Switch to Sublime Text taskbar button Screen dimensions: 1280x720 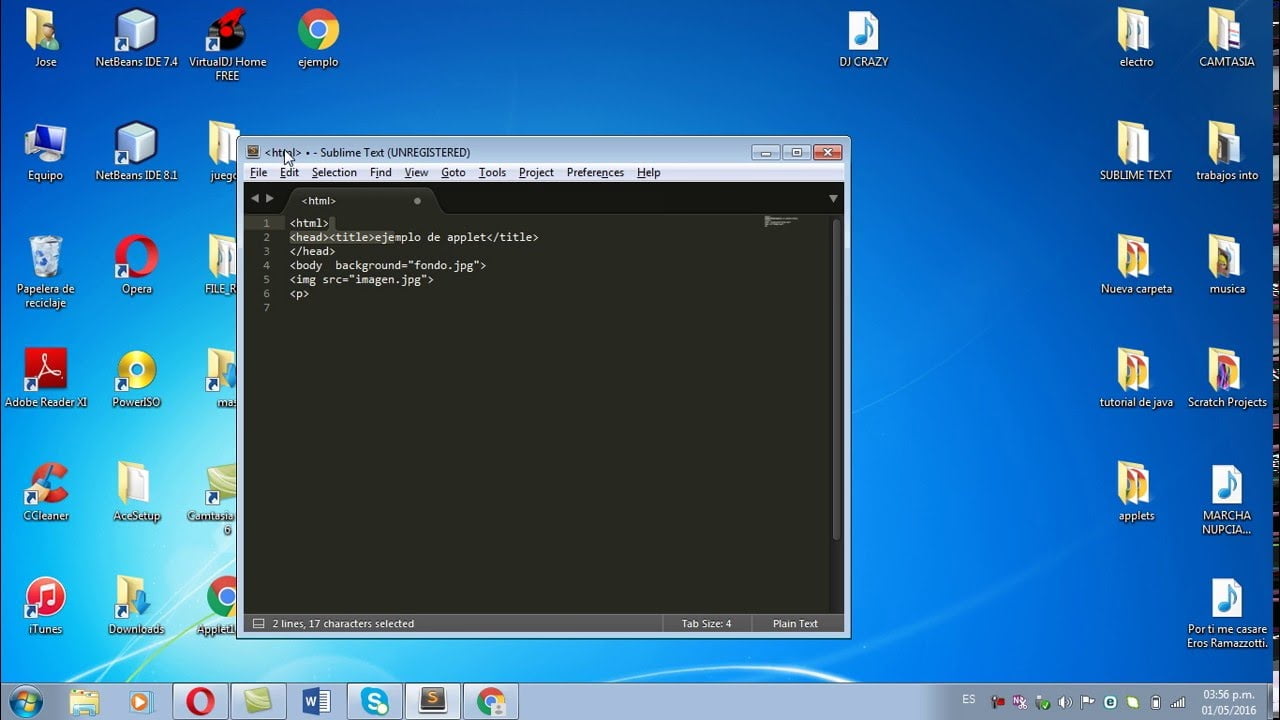432,701
